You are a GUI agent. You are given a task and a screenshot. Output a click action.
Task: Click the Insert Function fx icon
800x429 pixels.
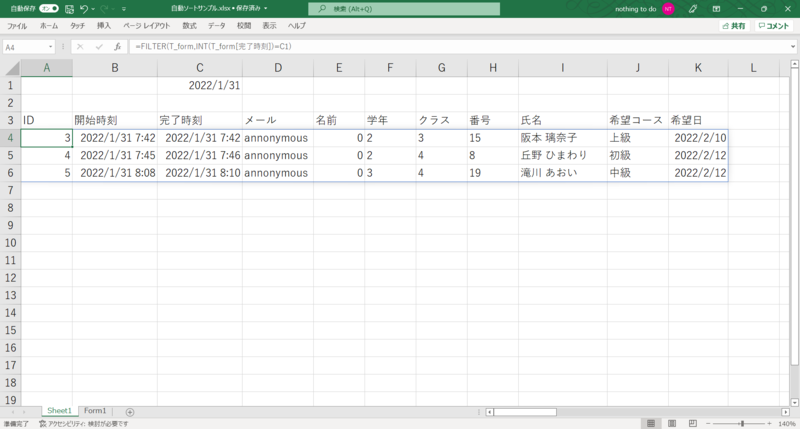(x=117, y=47)
